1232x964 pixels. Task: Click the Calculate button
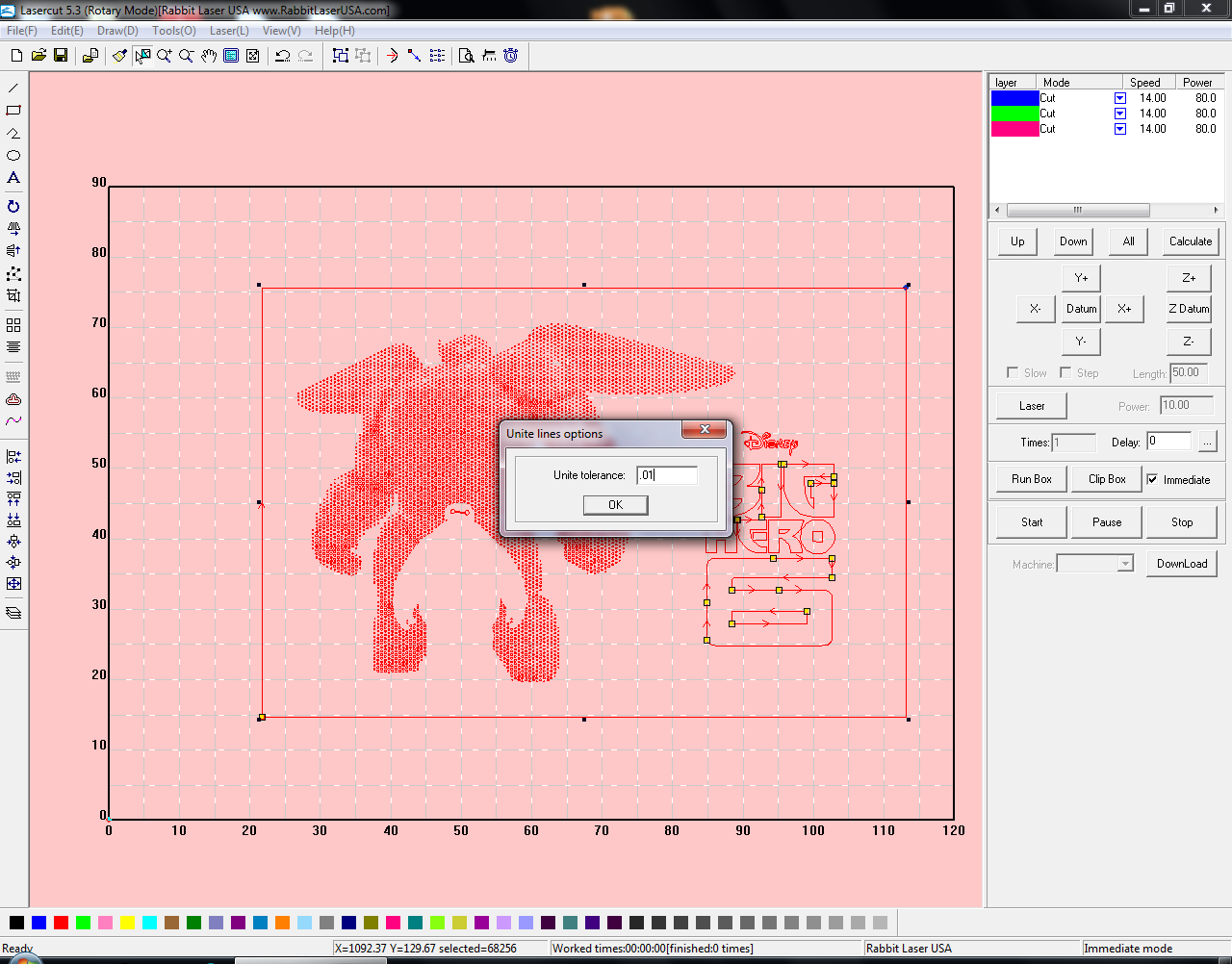click(1191, 241)
